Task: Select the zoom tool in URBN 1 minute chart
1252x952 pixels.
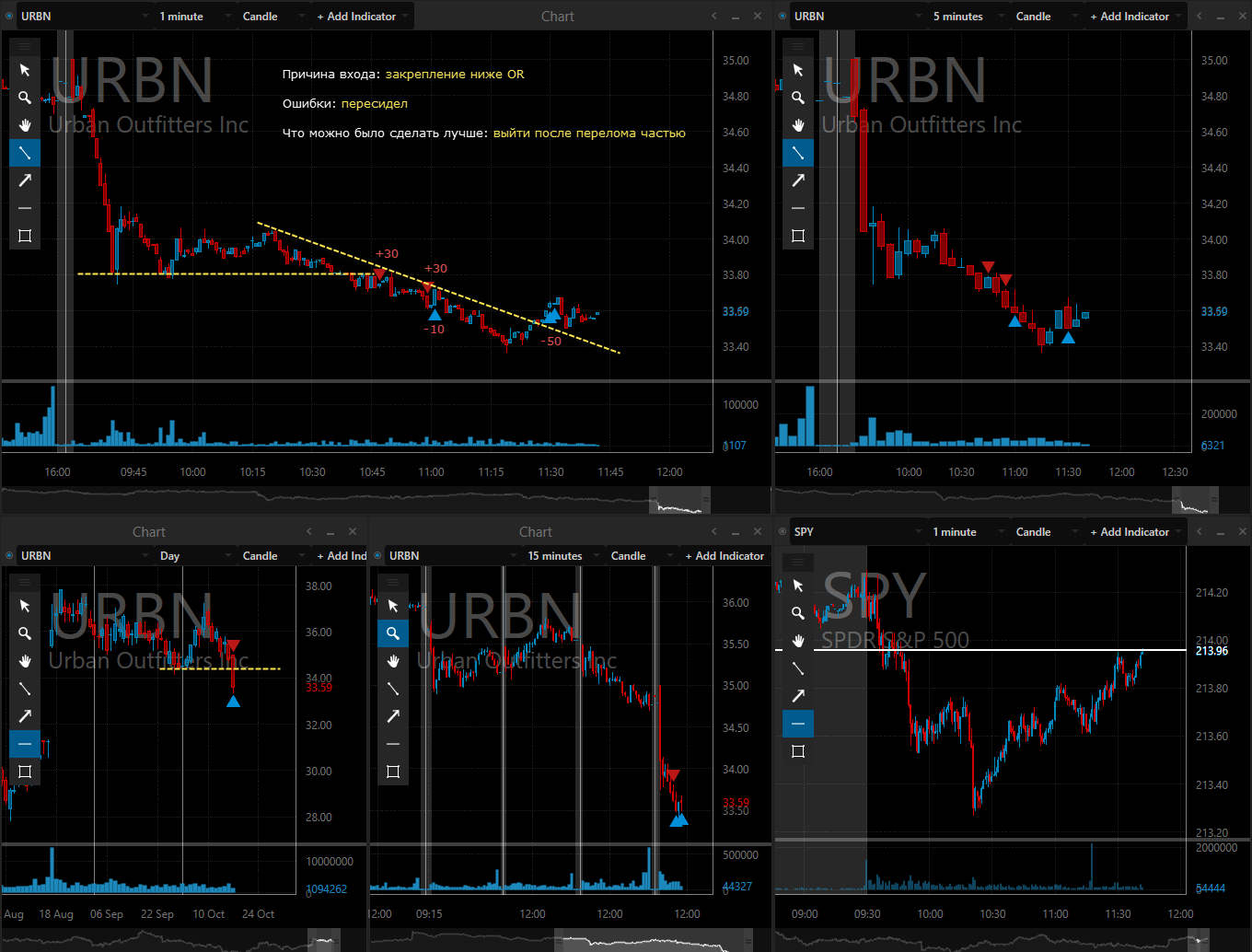Action: (25, 98)
